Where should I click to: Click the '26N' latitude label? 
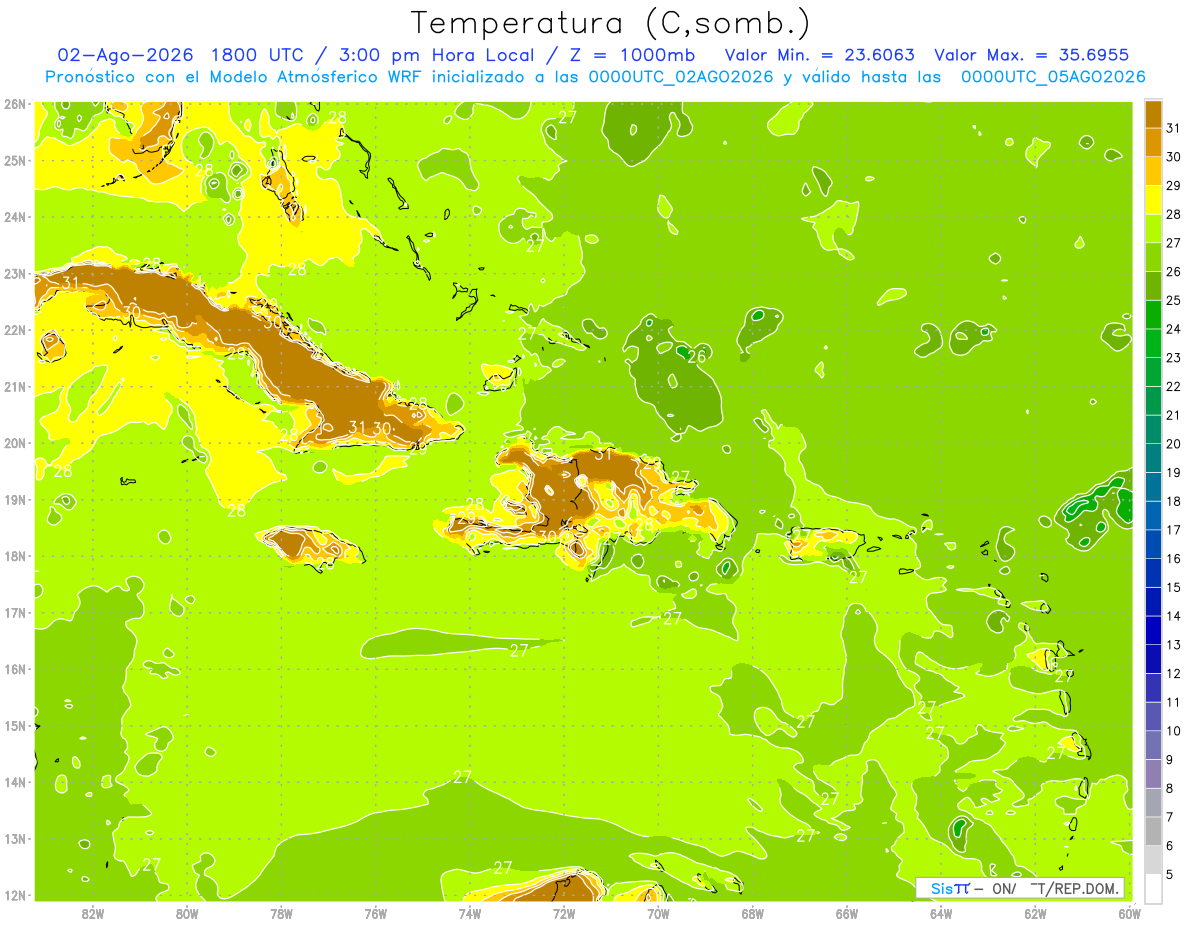pos(15,104)
